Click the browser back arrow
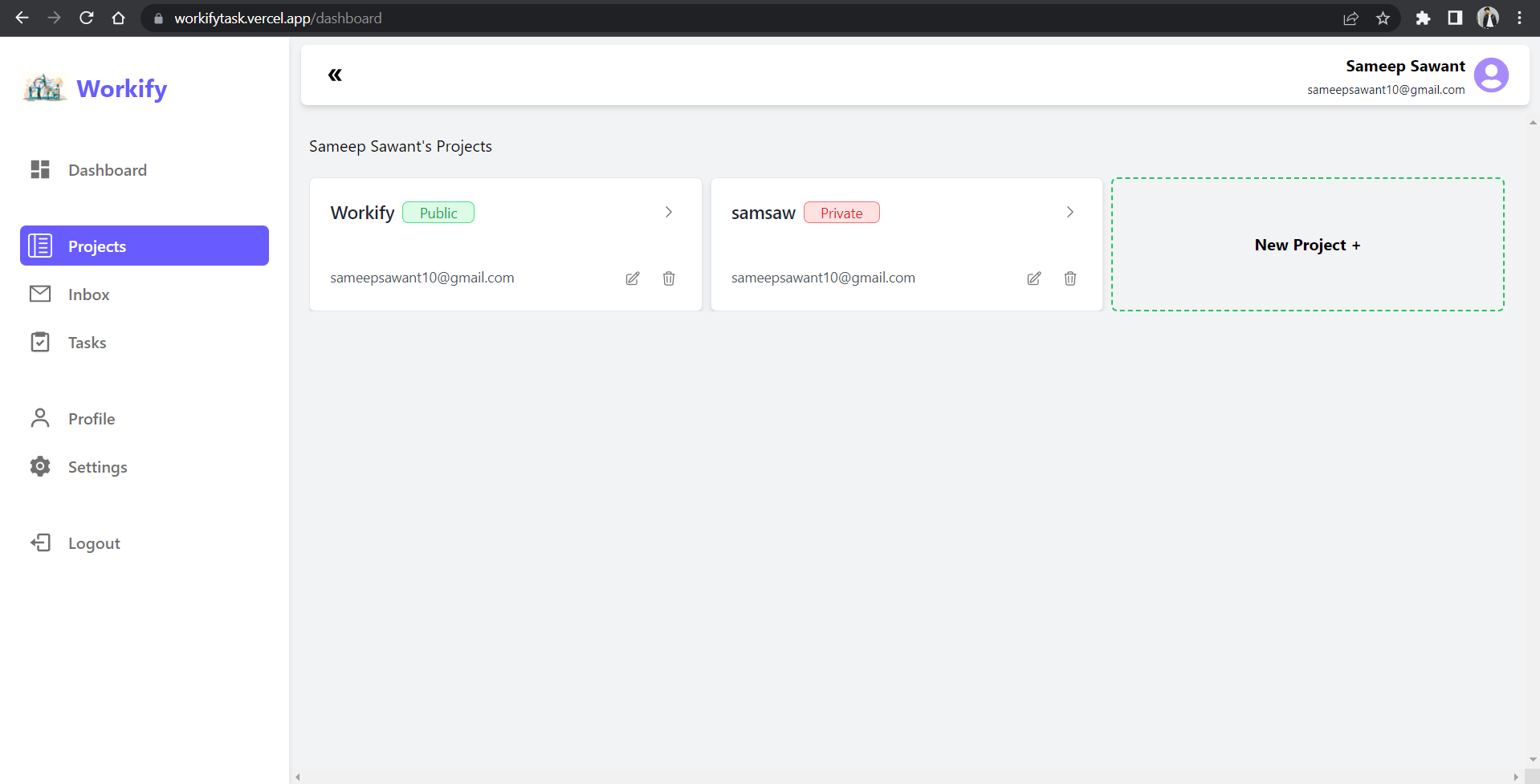This screenshot has width=1540, height=784. pos(22,18)
